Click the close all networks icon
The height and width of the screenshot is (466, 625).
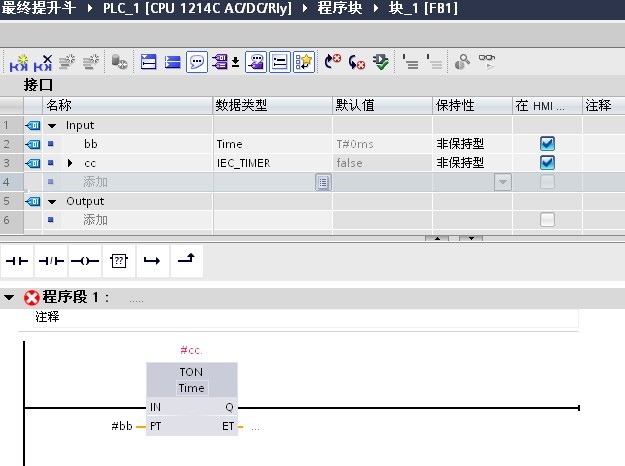pyautogui.click(x=173, y=62)
